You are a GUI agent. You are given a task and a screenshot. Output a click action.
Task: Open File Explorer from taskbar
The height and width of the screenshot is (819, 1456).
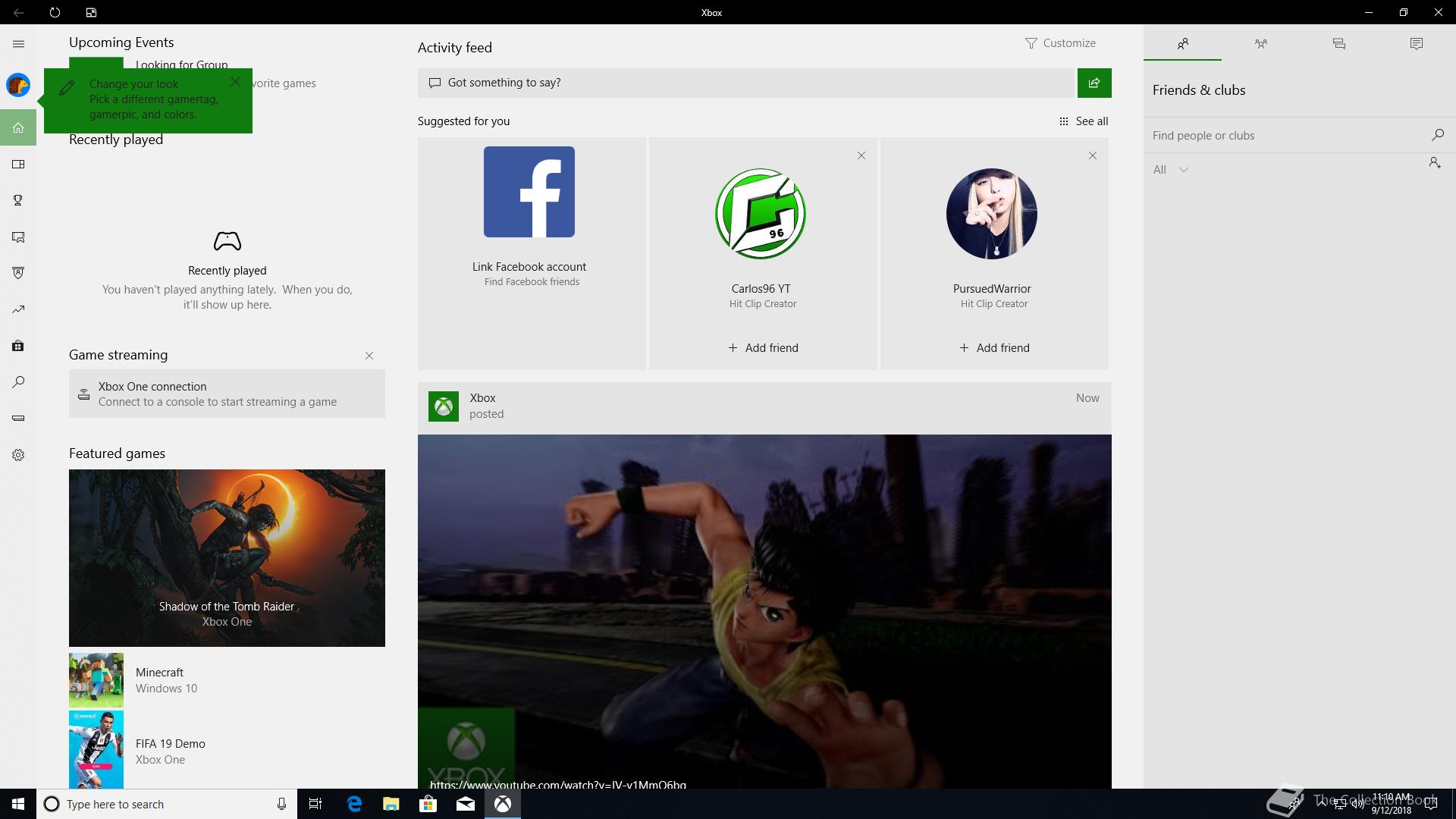[x=391, y=804]
